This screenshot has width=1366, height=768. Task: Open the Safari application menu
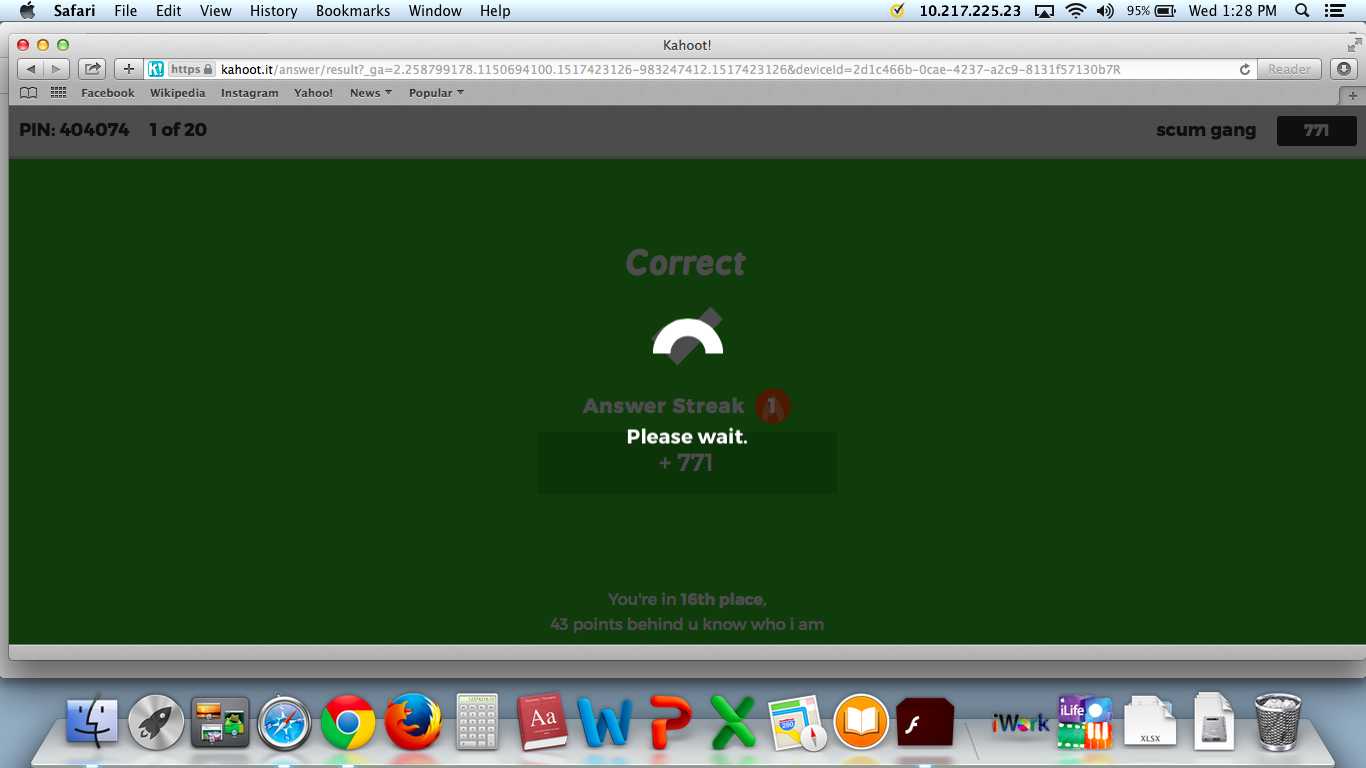[x=74, y=11]
